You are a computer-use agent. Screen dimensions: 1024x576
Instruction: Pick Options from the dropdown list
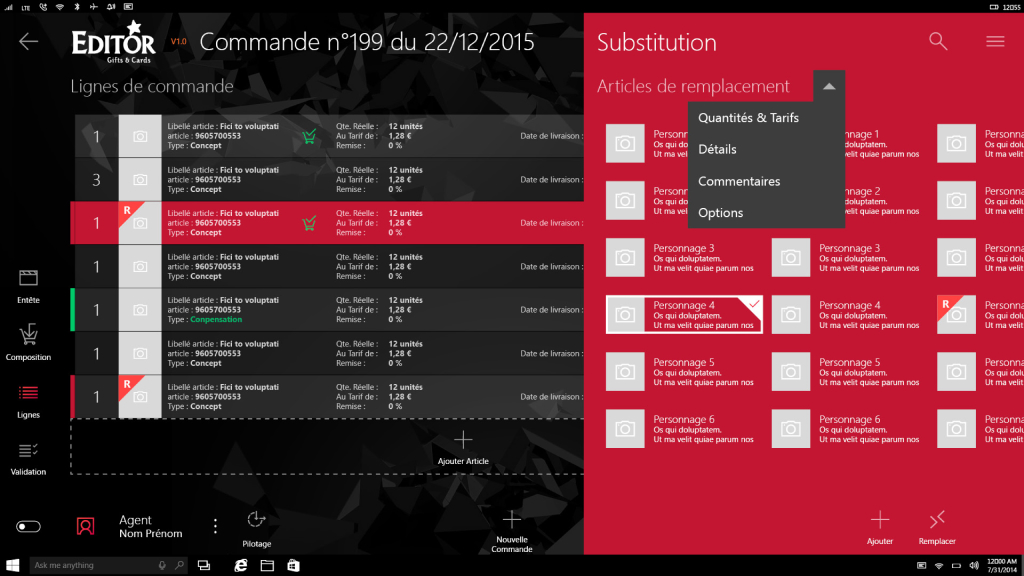[x=721, y=213]
